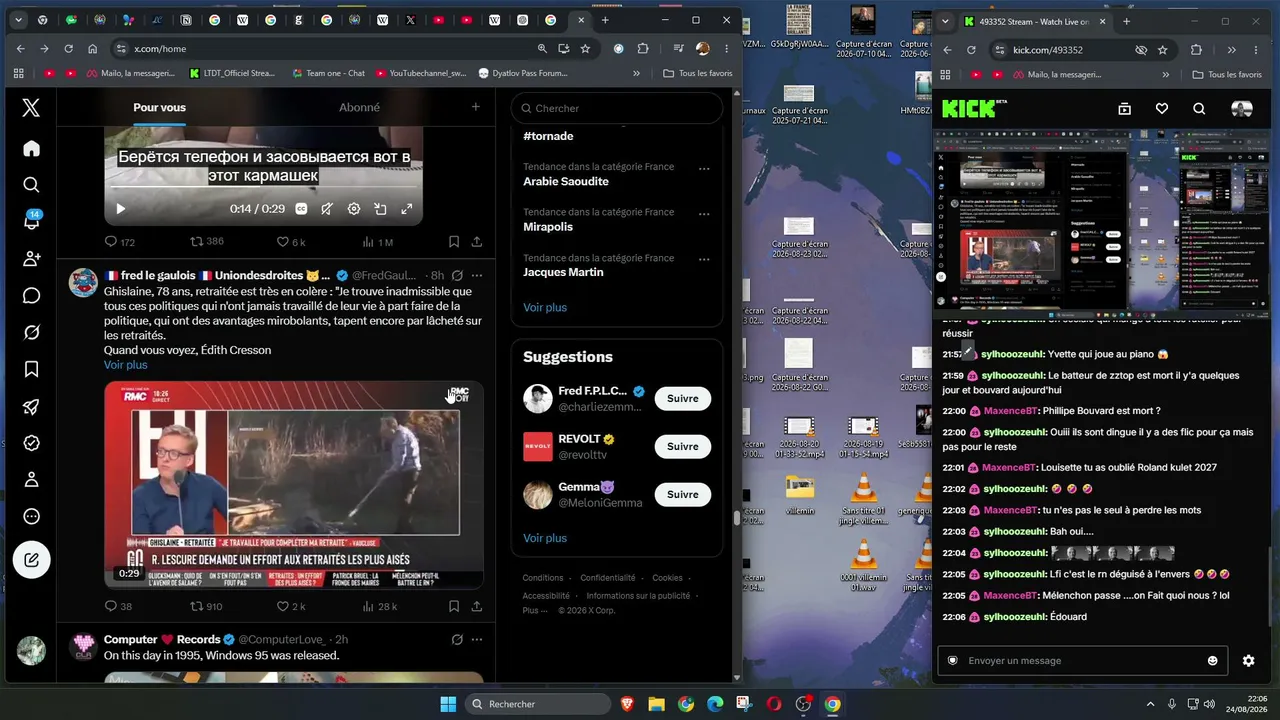Share the post with 1 M views
1280x720 pixels.
tap(477, 242)
